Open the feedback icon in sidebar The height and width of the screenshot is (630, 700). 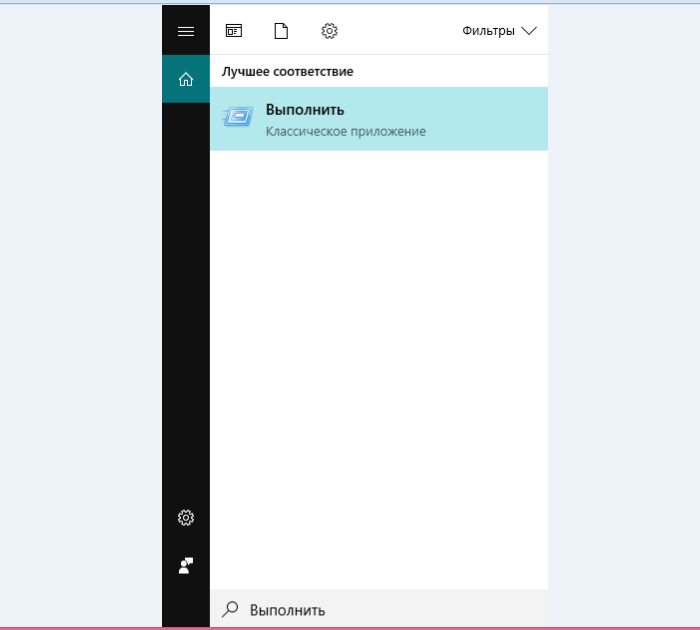point(186,565)
